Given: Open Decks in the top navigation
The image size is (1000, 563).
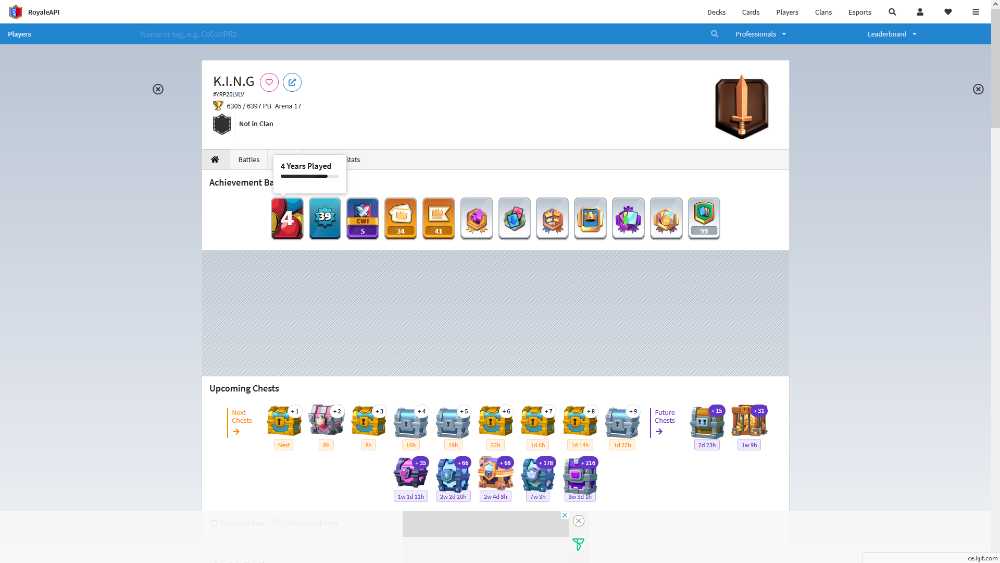Looking at the screenshot, I should (x=716, y=12).
